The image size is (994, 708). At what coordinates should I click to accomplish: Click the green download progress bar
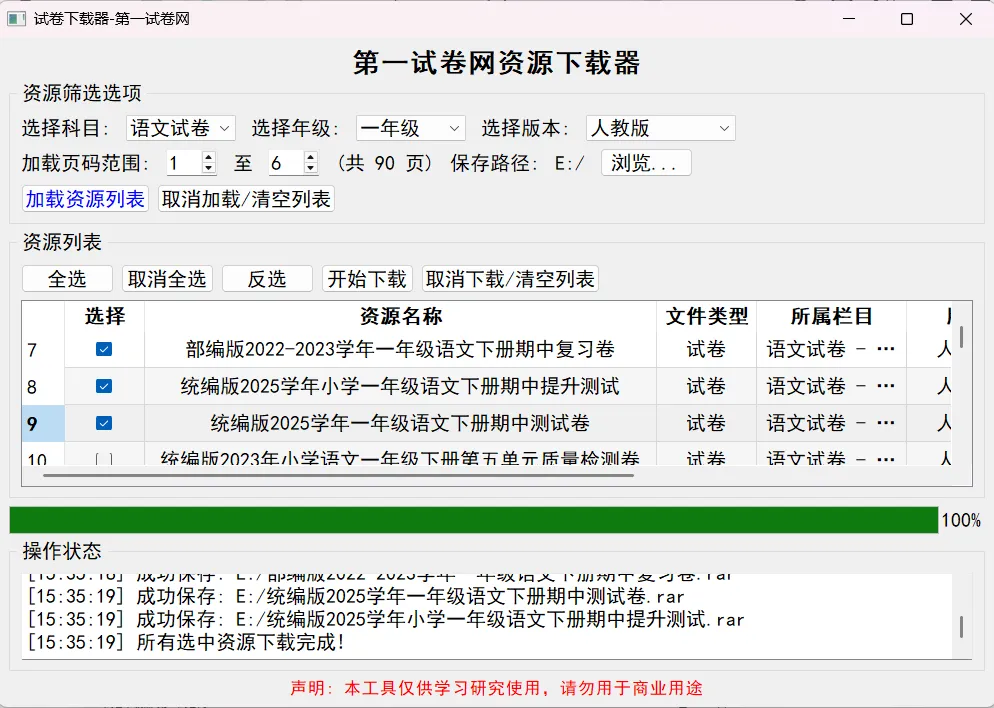(x=474, y=520)
